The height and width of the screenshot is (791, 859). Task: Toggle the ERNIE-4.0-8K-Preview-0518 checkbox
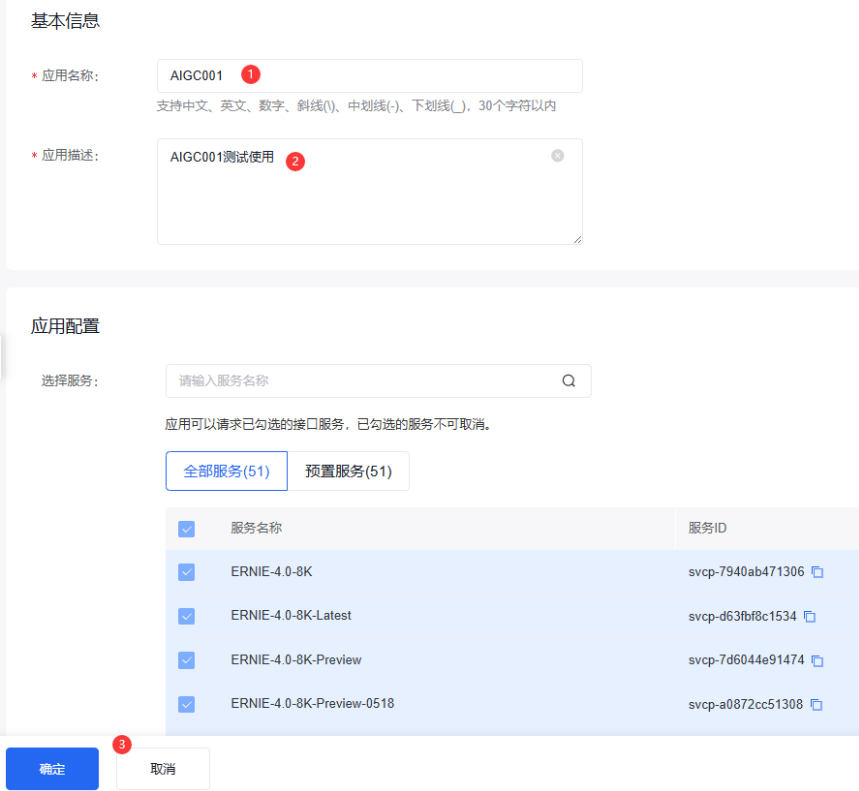pyautogui.click(x=186, y=704)
